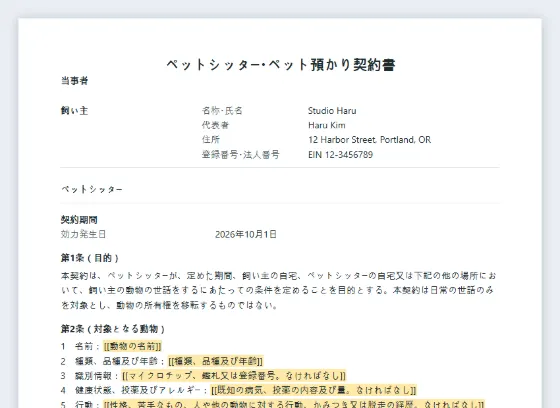Click the 健康状態、投薬及びアレルギー label
This screenshot has width=560, height=408.
coord(141,390)
